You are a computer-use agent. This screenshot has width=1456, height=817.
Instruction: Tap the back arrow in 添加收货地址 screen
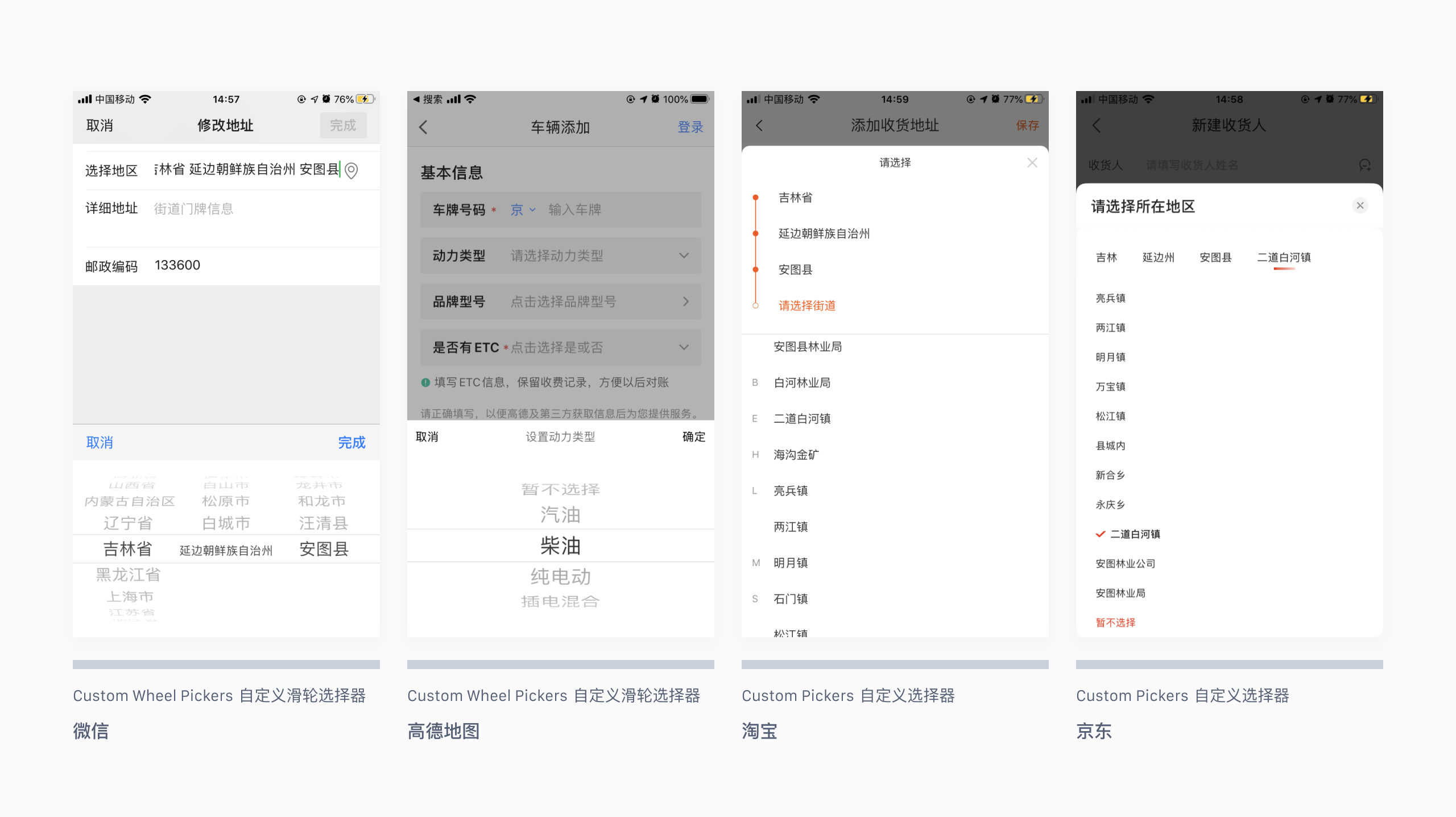759,125
